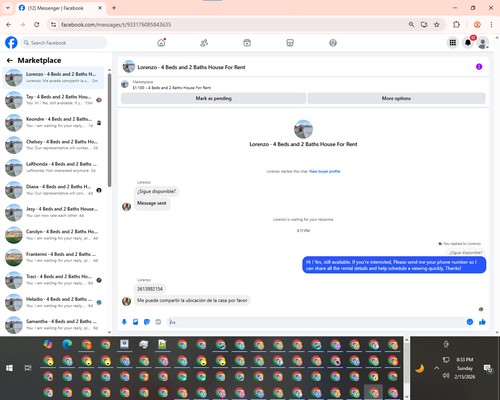Open the Facebook menu grid icon

(453, 43)
